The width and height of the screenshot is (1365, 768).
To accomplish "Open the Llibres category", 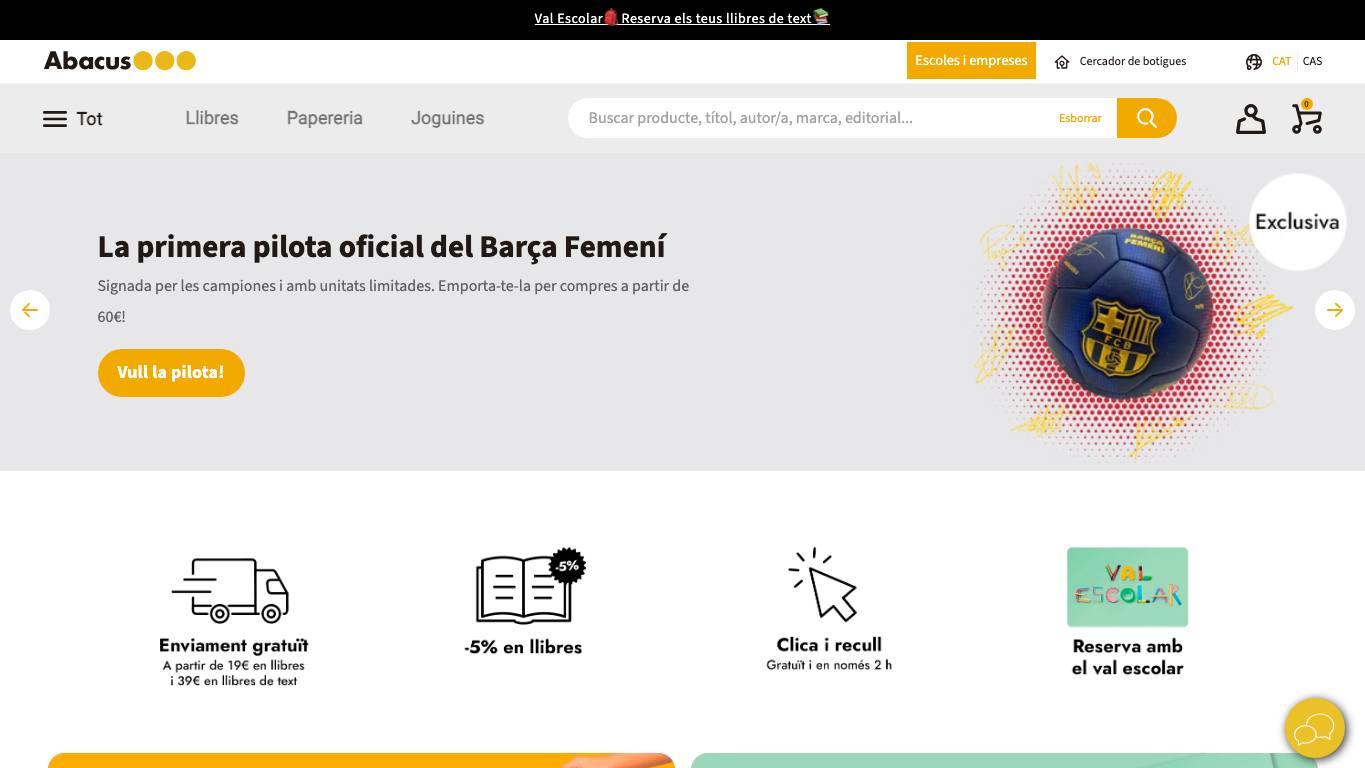I will [x=212, y=118].
